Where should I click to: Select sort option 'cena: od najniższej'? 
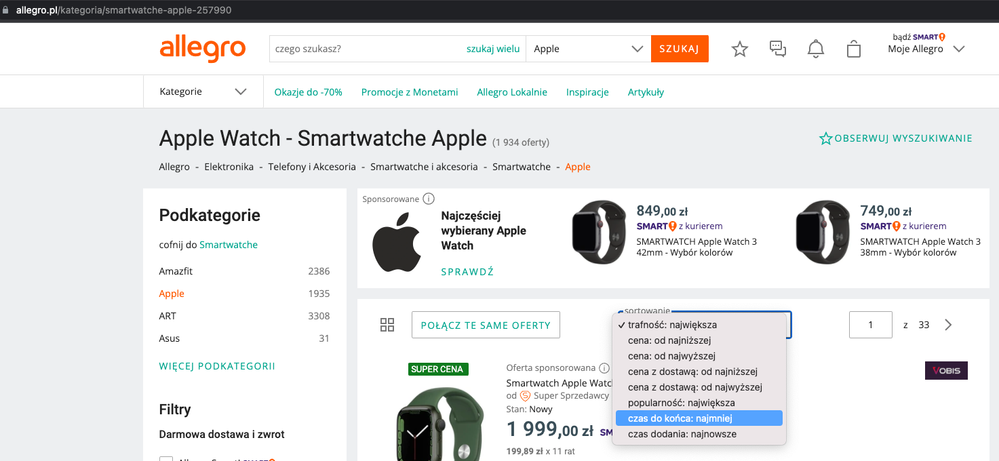pos(668,341)
